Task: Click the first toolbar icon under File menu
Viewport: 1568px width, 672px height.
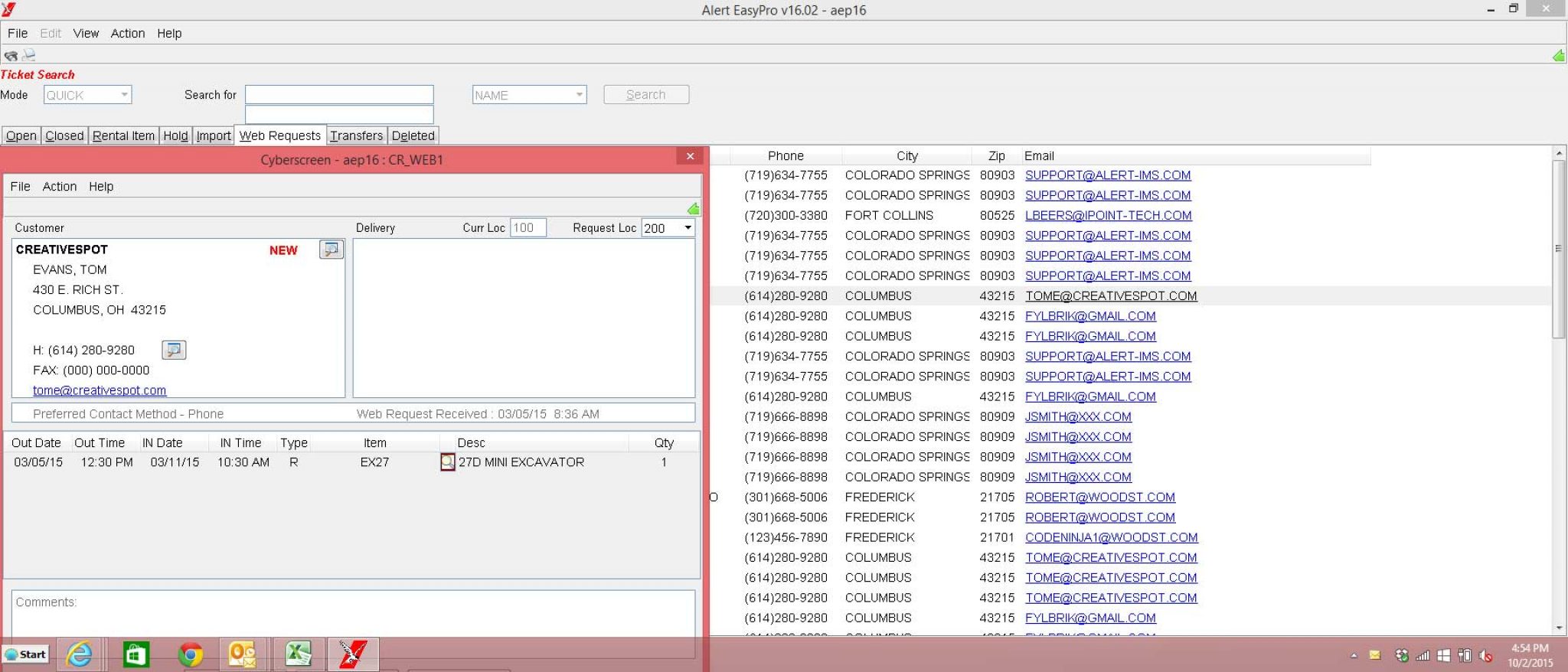Action: click(11, 55)
